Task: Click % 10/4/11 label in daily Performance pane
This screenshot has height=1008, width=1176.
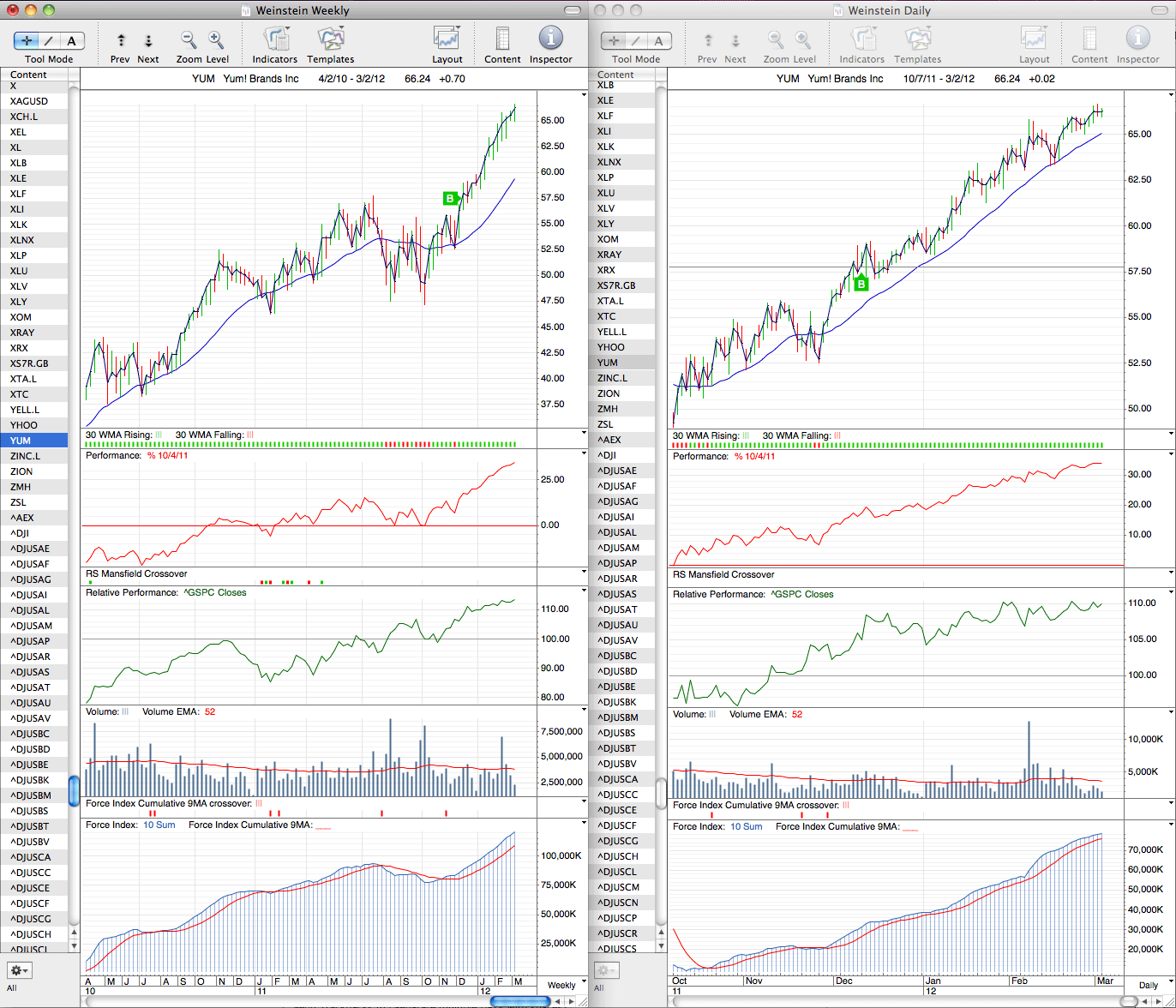Action: click(754, 456)
